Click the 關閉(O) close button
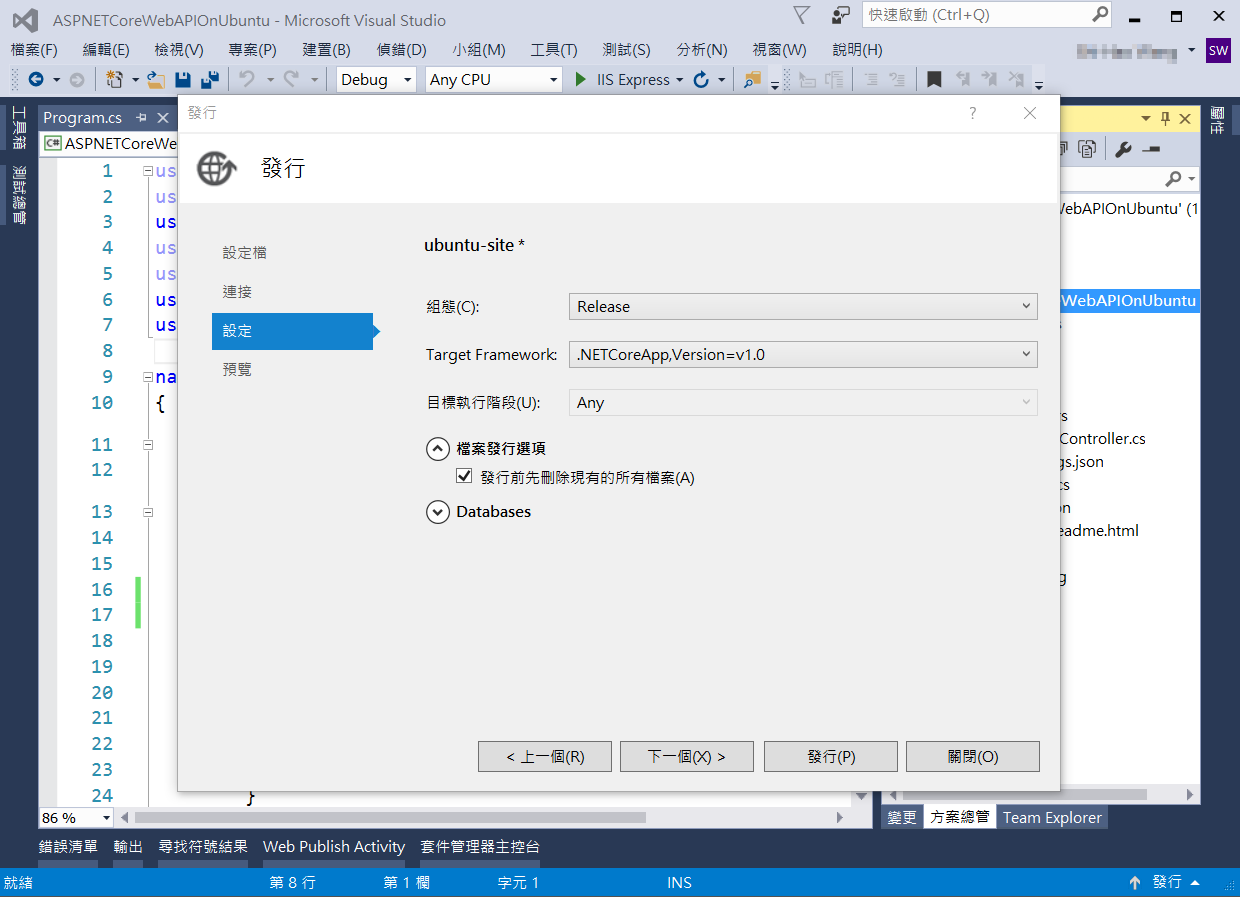The width and height of the screenshot is (1240, 897). point(973,757)
